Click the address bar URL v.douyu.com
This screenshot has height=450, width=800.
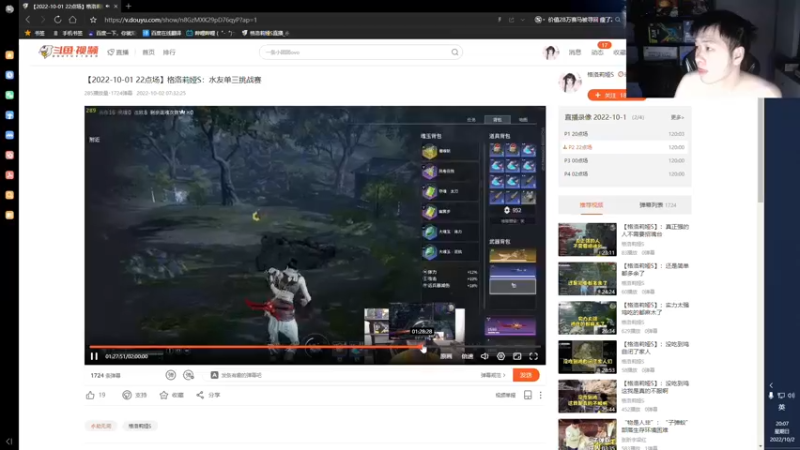click(181, 20)
